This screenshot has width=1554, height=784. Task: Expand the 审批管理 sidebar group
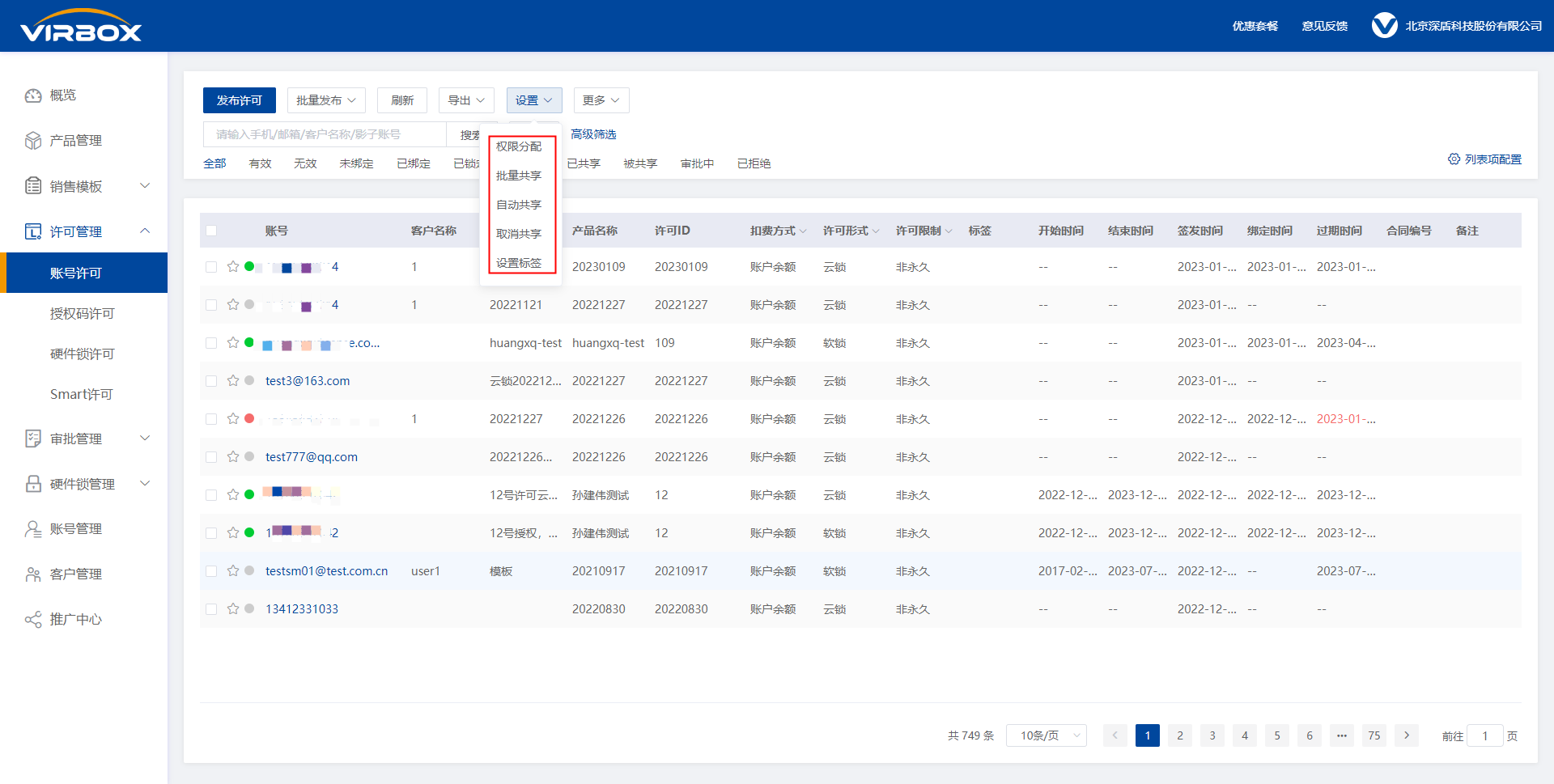pyautogui.click(x=145, y=439)
